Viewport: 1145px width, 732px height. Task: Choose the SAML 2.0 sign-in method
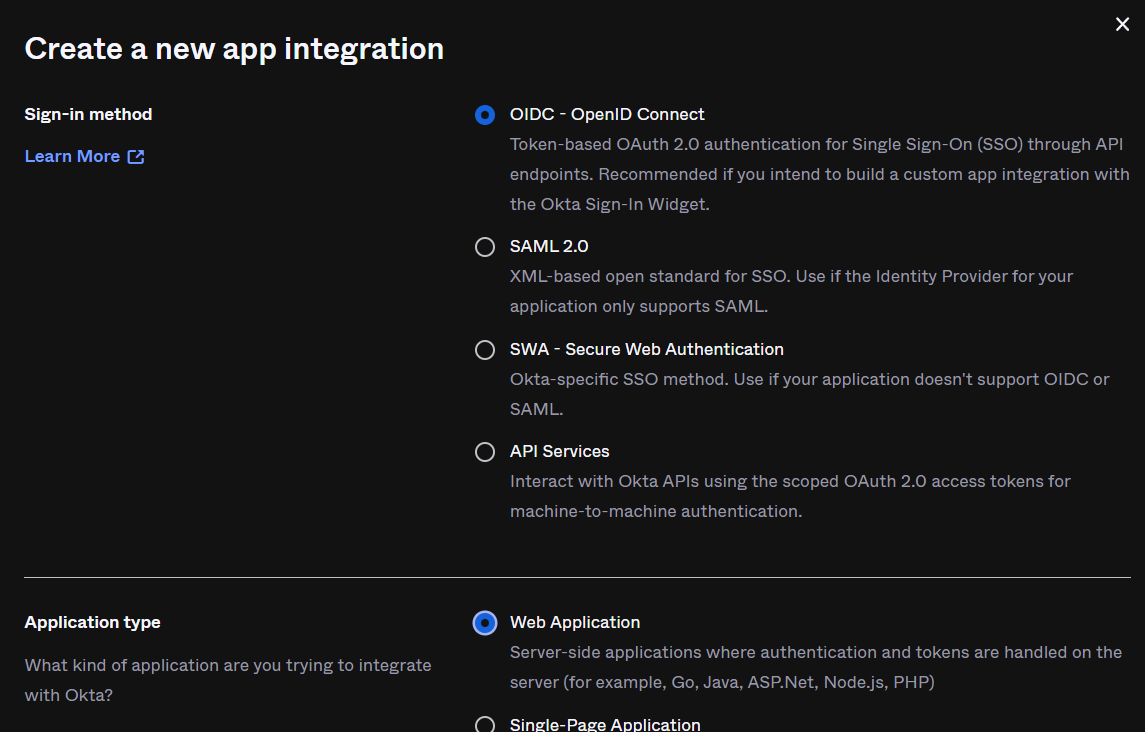click(x=485, y=247)
